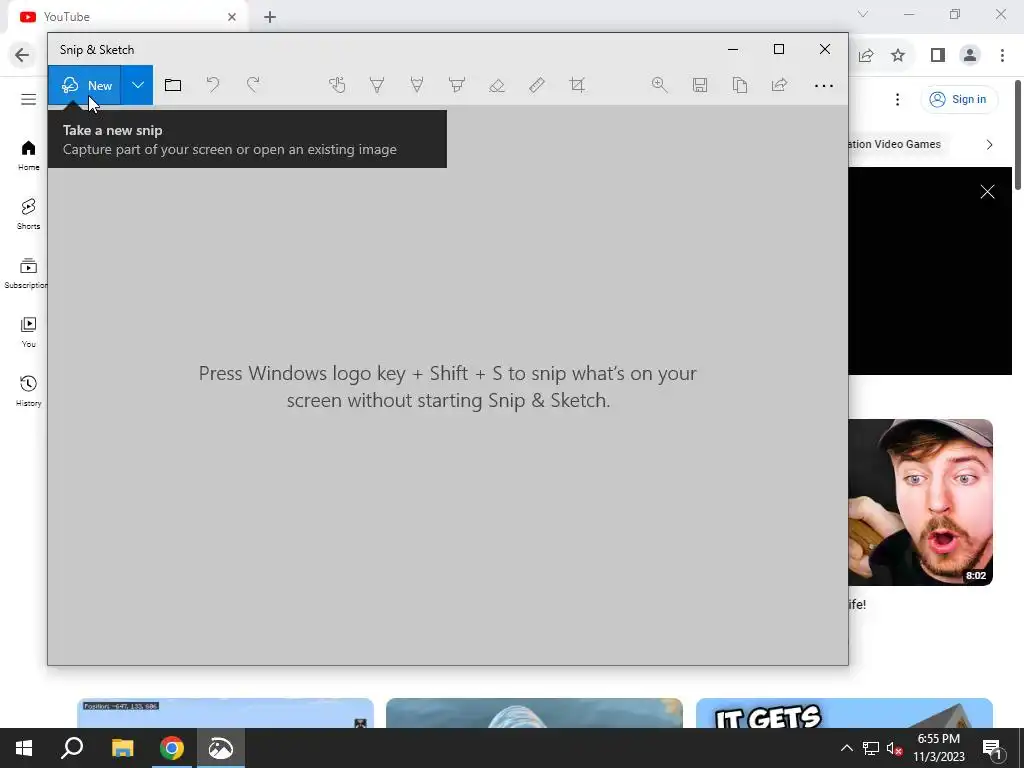
Task: Open Chrome profile avatar
Action: tap(970, 56)
